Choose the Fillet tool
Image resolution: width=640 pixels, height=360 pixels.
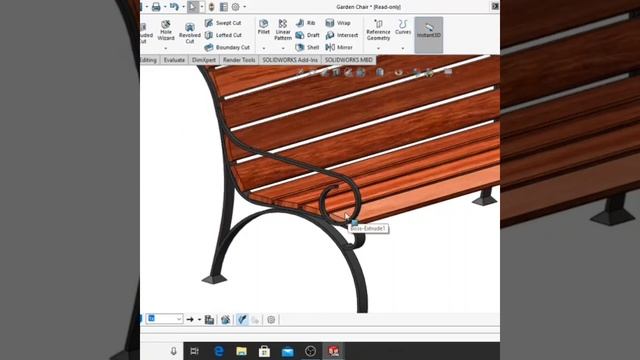[264, 27]
